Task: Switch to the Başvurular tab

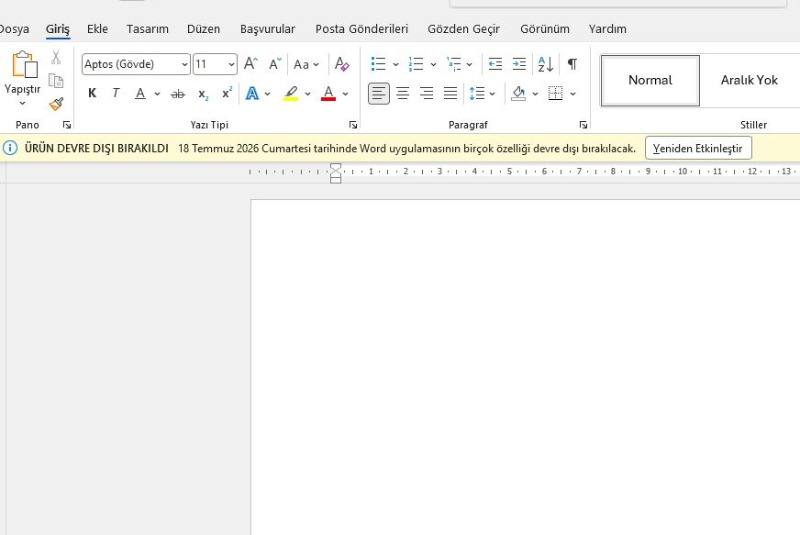Action: (x=267, y=29)
